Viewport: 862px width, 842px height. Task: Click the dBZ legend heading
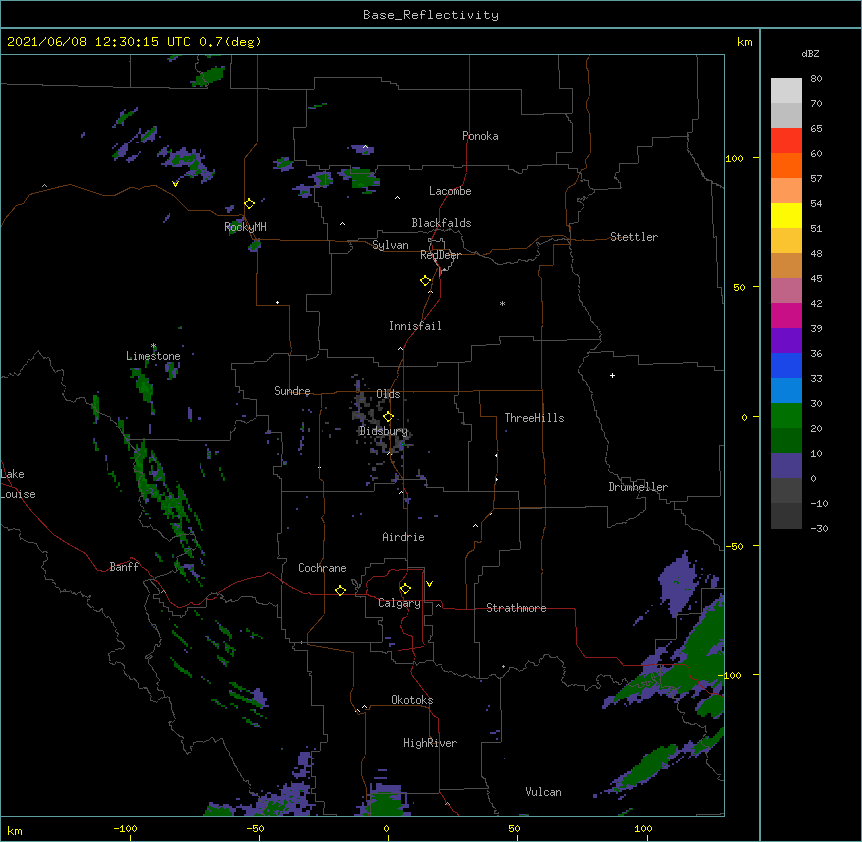(x=810, y=54)
